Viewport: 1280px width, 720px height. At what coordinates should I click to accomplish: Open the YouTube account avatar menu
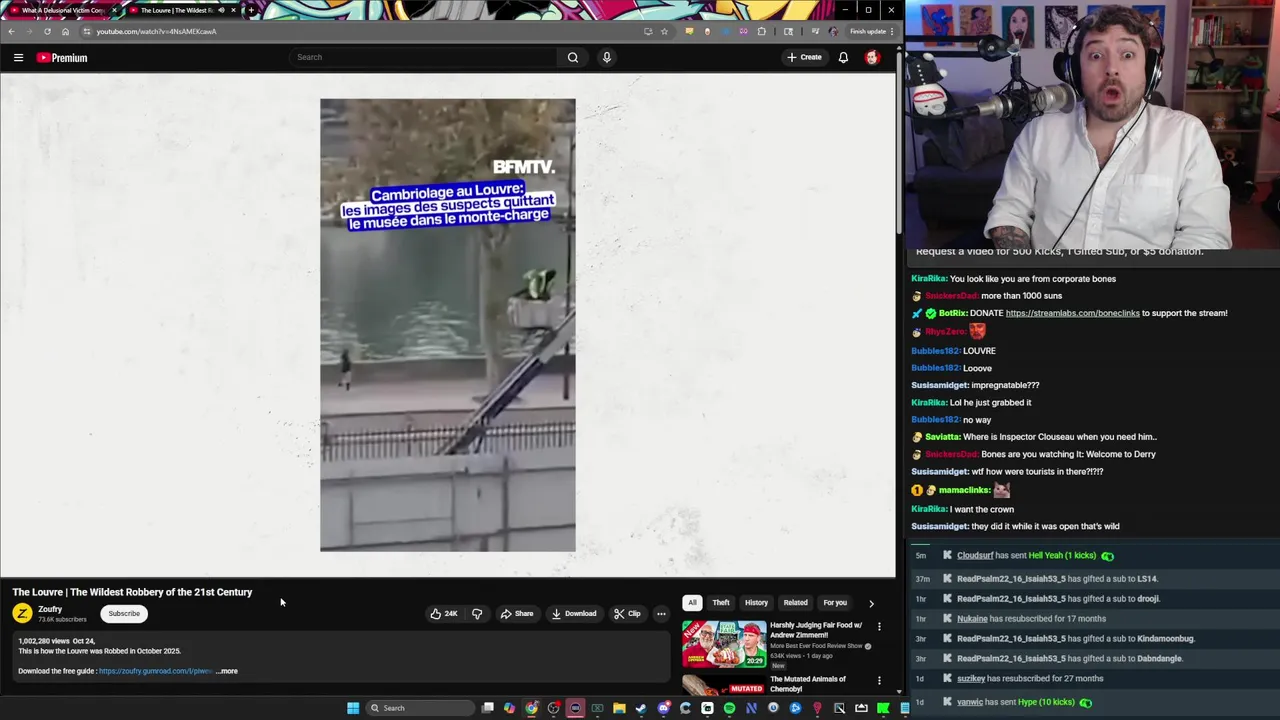872,57
